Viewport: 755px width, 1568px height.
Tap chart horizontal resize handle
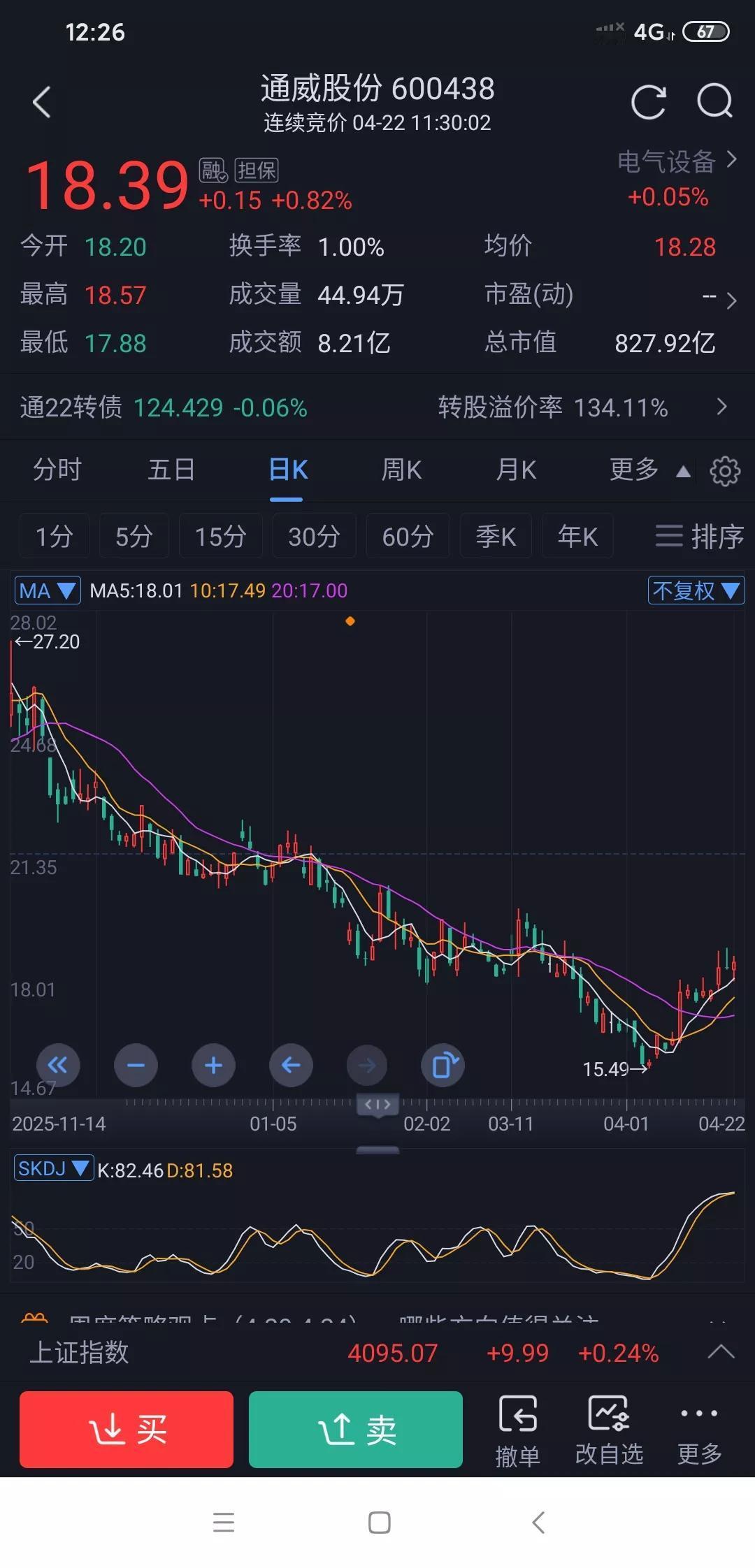(377, 1104)
